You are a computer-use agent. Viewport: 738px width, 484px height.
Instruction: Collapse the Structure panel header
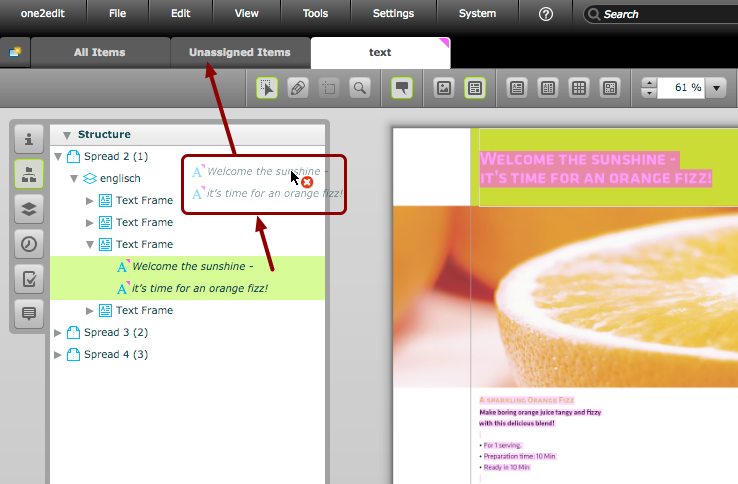[67, 135]
